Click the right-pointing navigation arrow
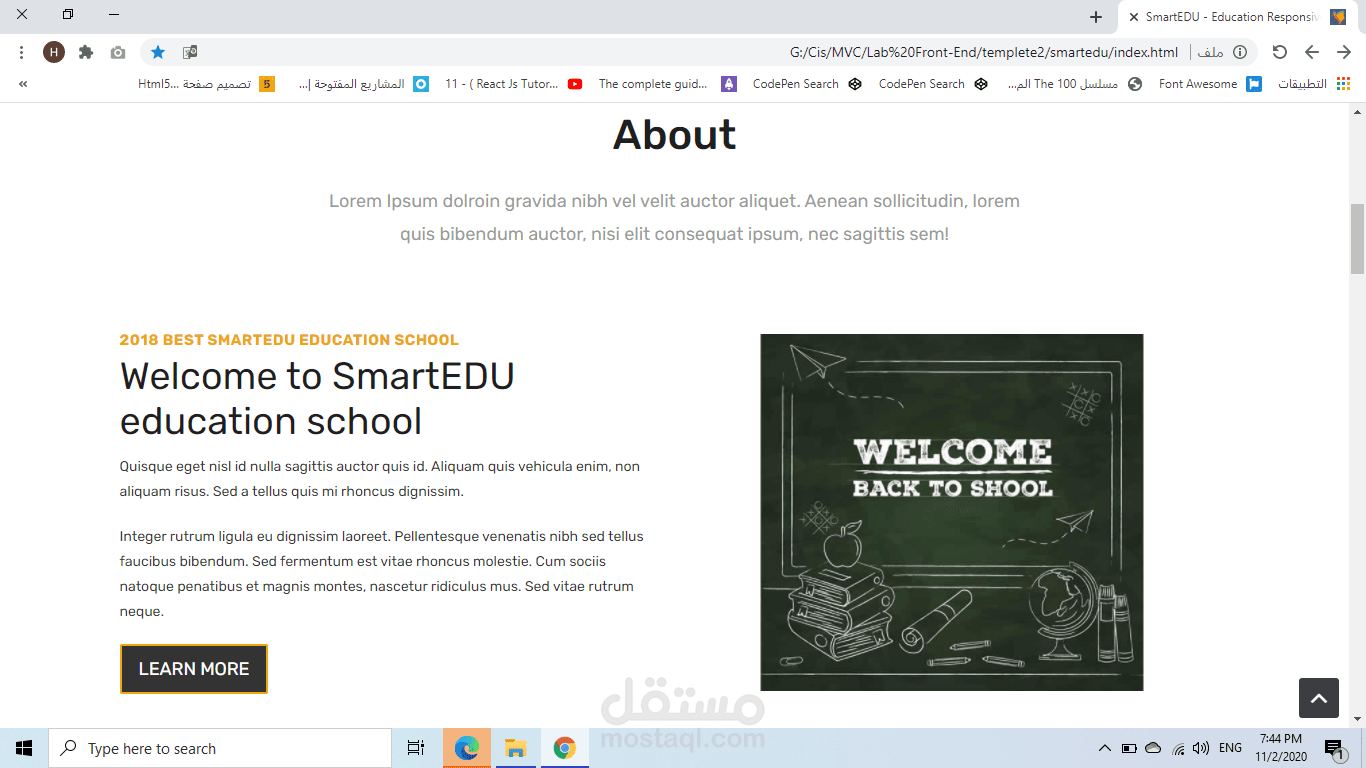1366x768 pixels. pos(1344,52)
